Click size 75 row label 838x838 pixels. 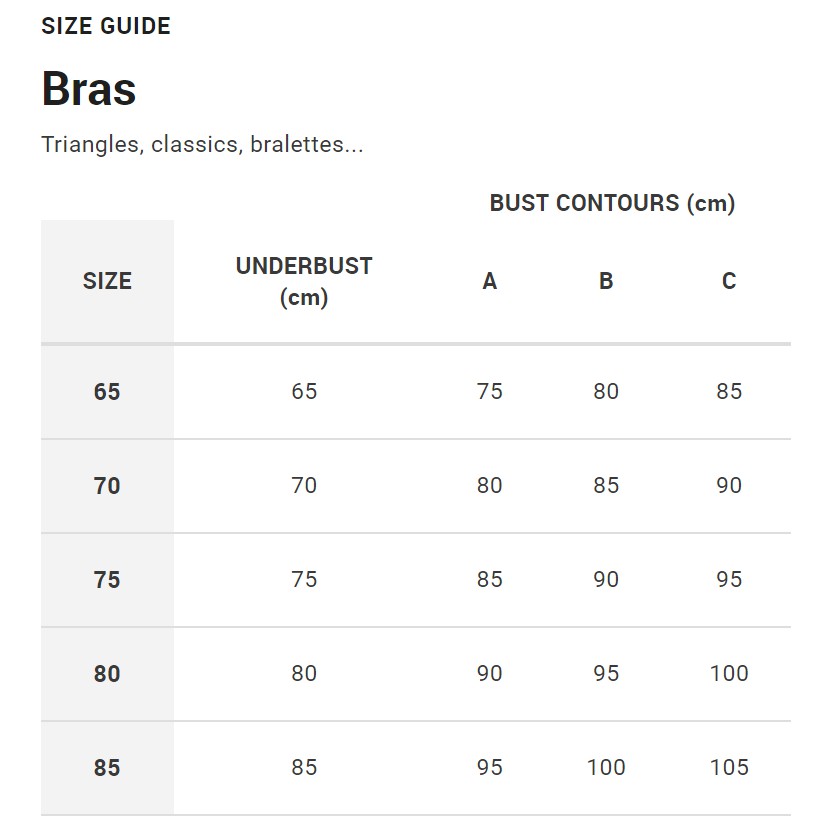[107, 580]
